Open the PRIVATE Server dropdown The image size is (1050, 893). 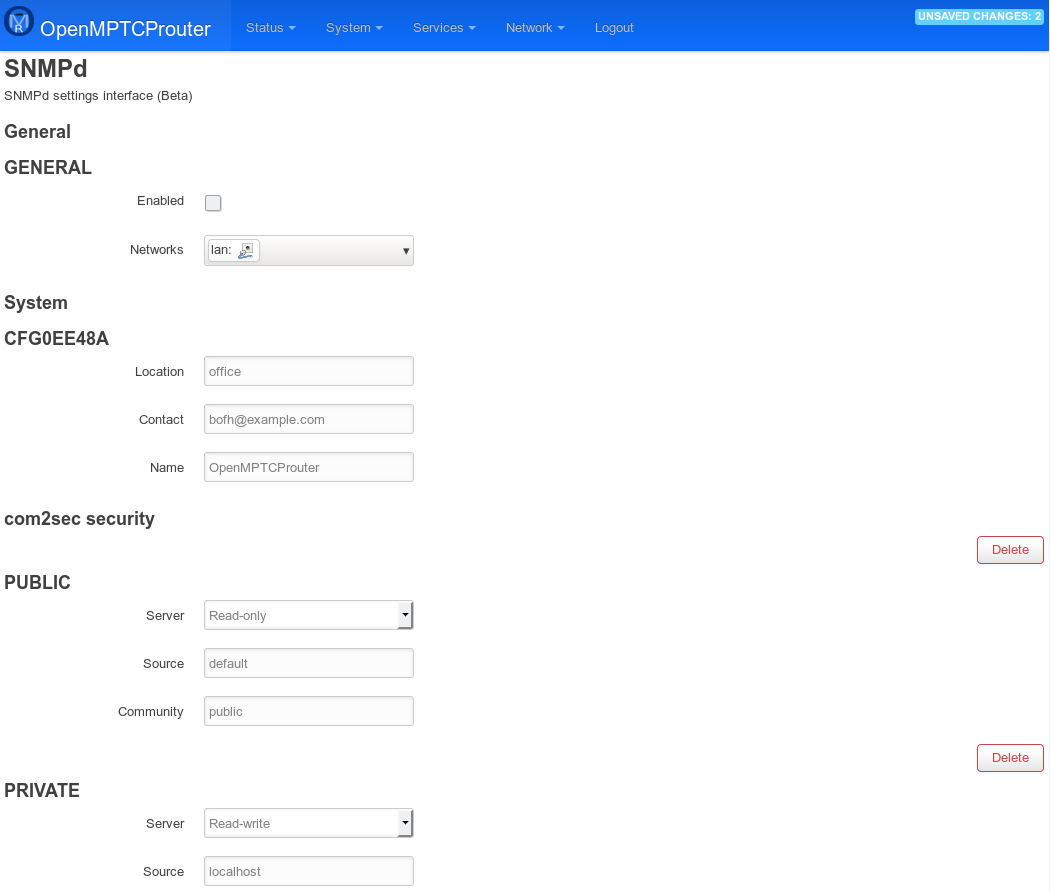[309, 823]
